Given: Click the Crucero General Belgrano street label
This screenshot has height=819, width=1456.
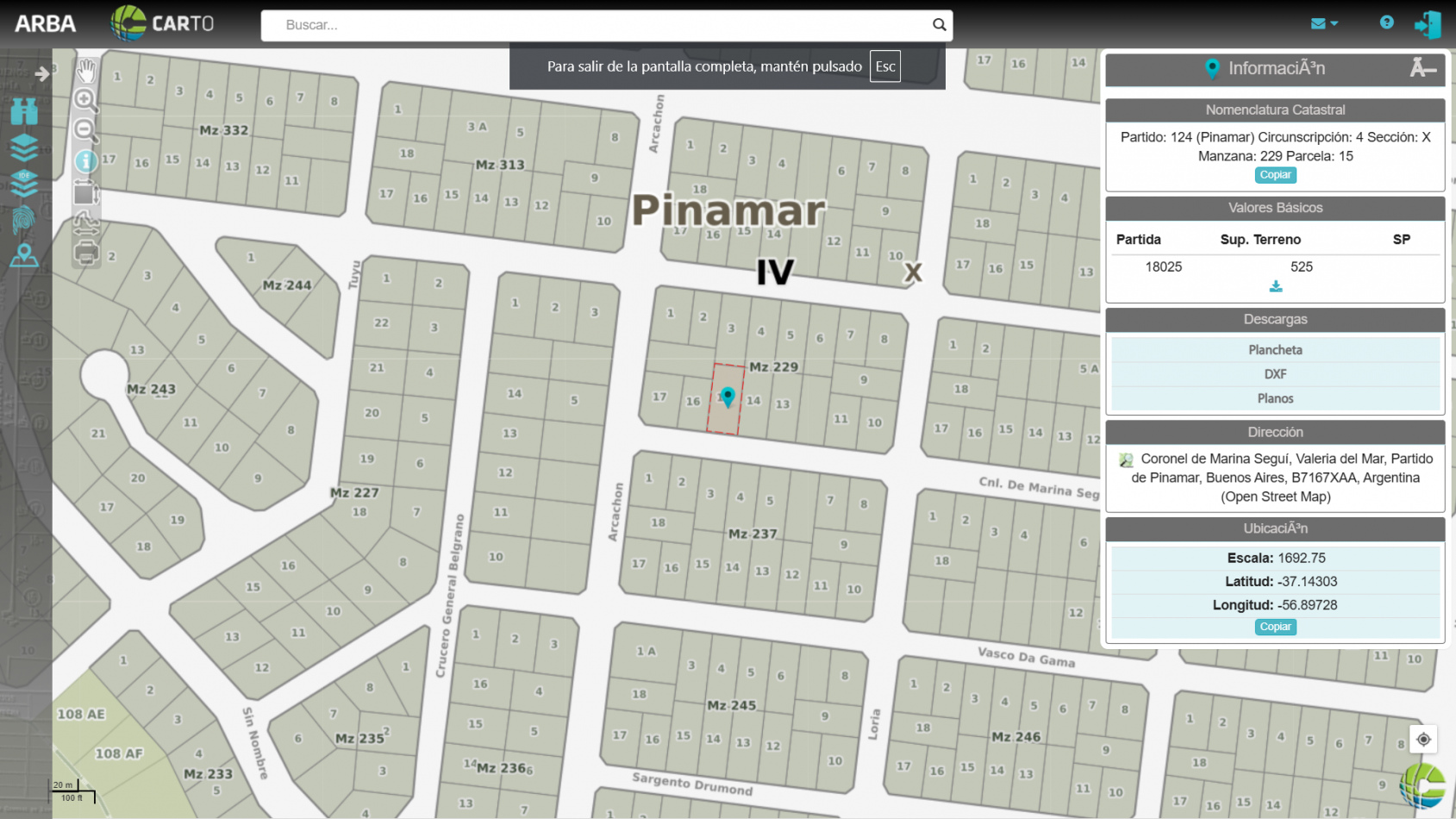Looking at the screenshot, I should [x=450, y=595].
